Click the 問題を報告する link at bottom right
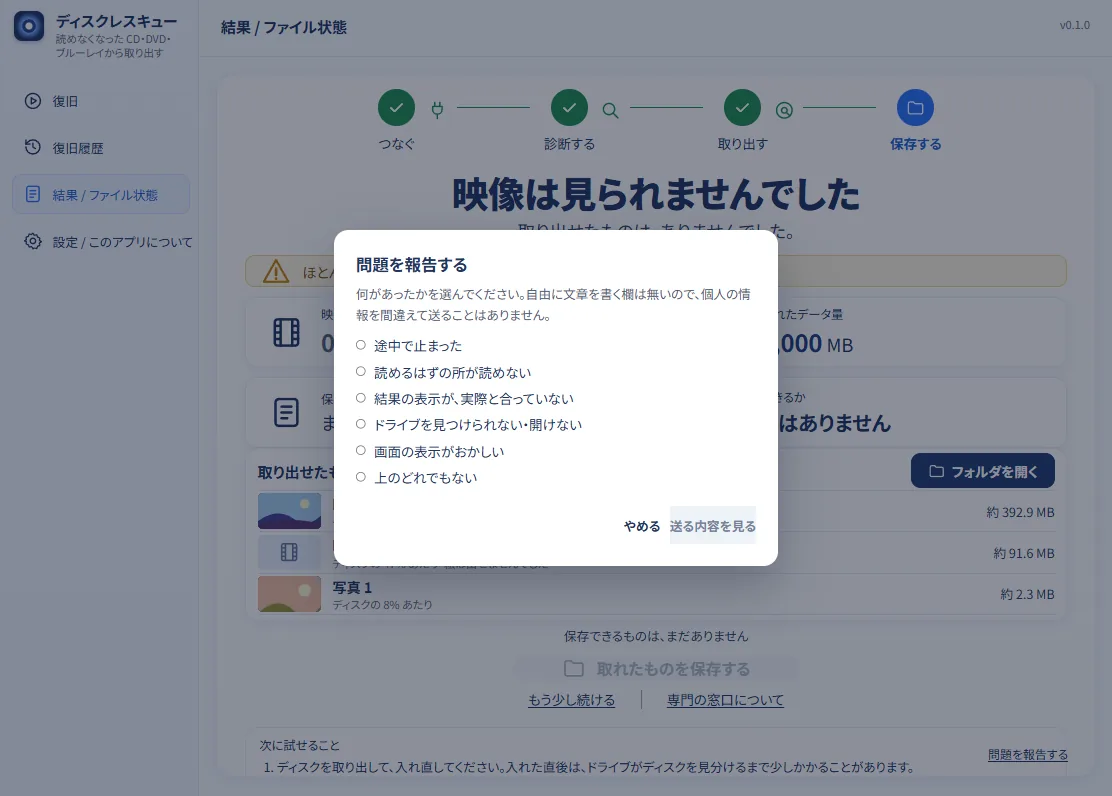Viewport: 1112px width, 796px height. (x=1028, y=755)
